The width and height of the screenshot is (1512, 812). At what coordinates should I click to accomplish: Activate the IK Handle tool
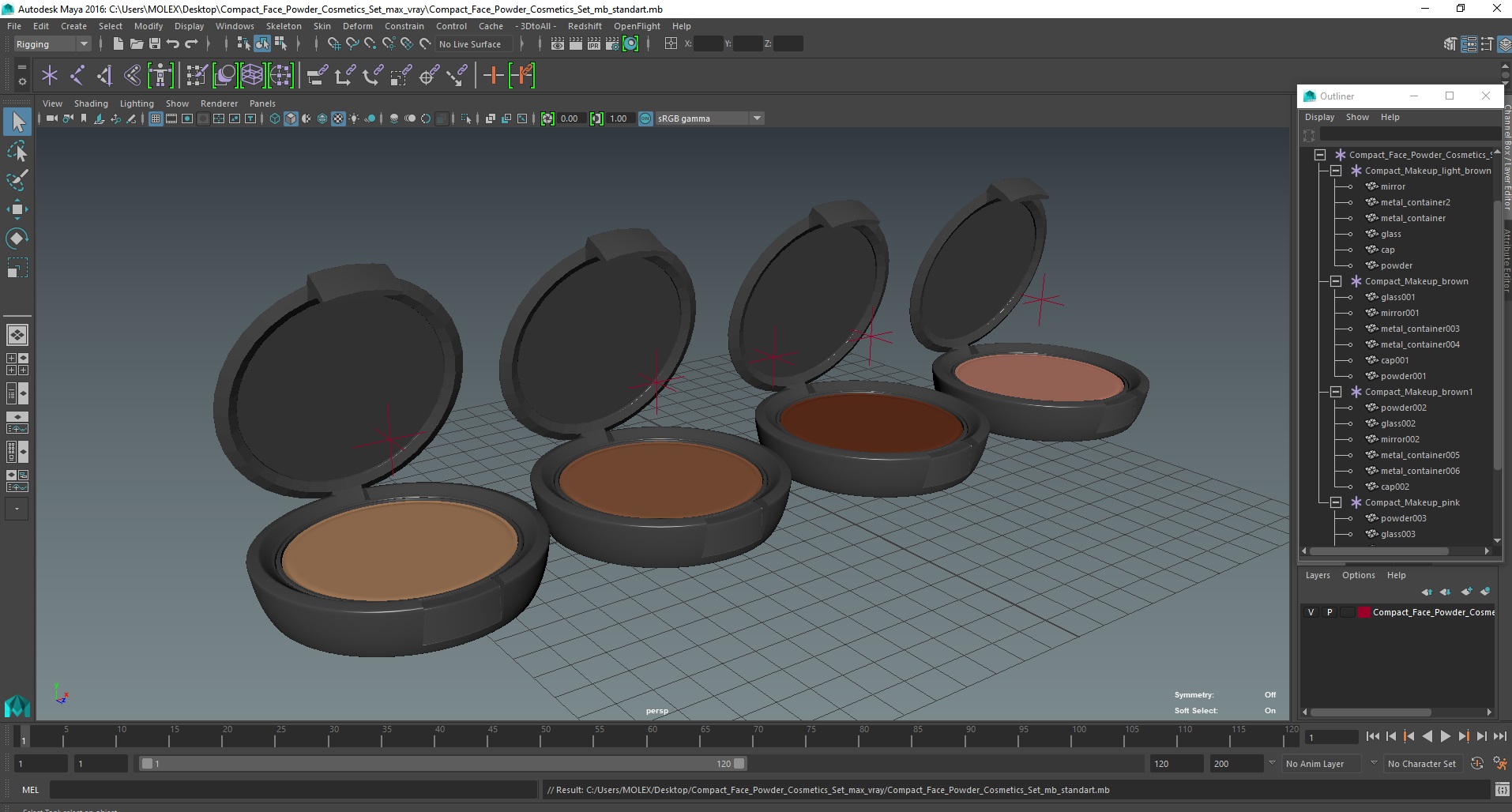click(104, 76)
